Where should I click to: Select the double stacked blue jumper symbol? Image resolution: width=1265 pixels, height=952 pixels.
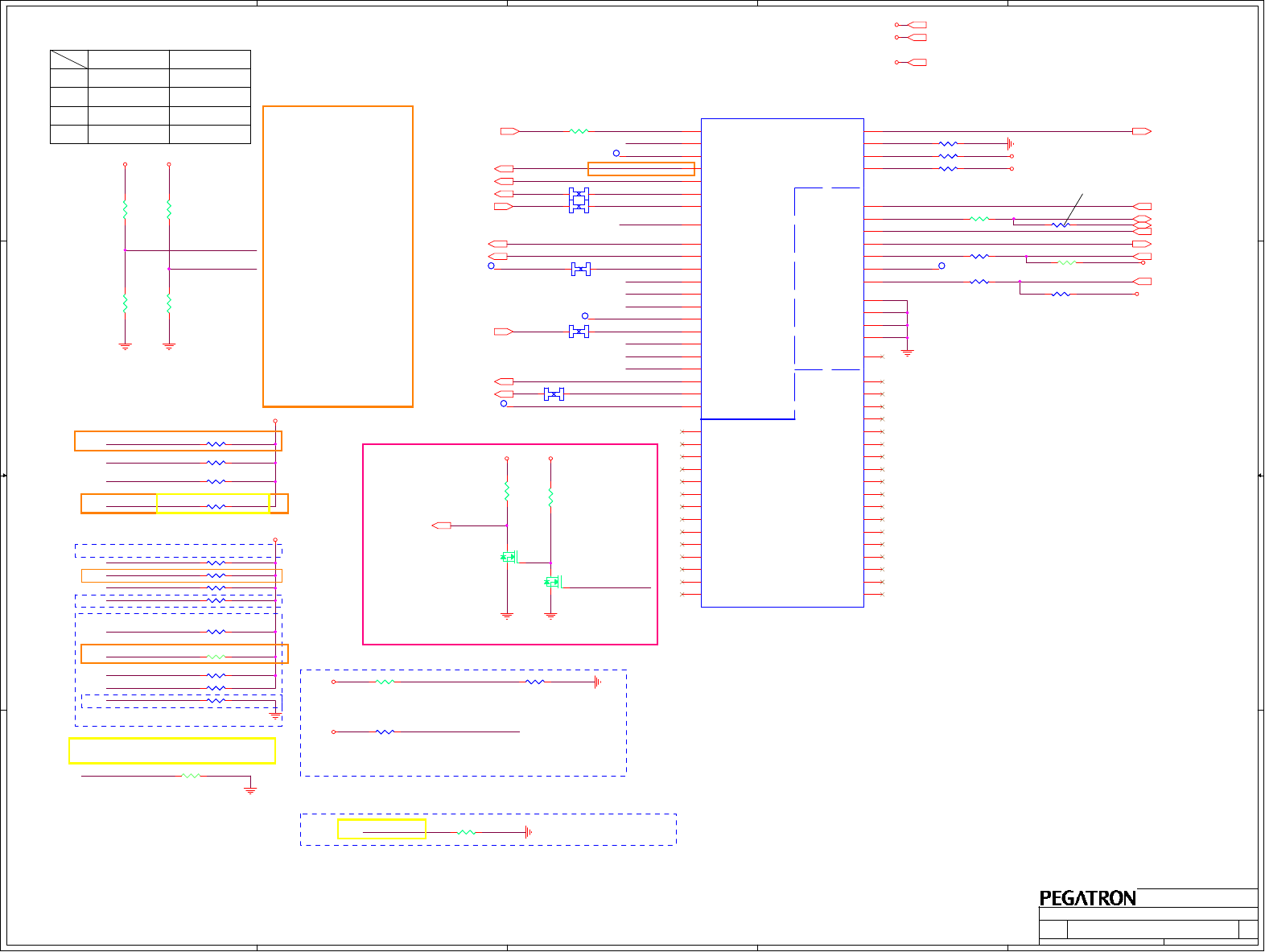point(579,200)
